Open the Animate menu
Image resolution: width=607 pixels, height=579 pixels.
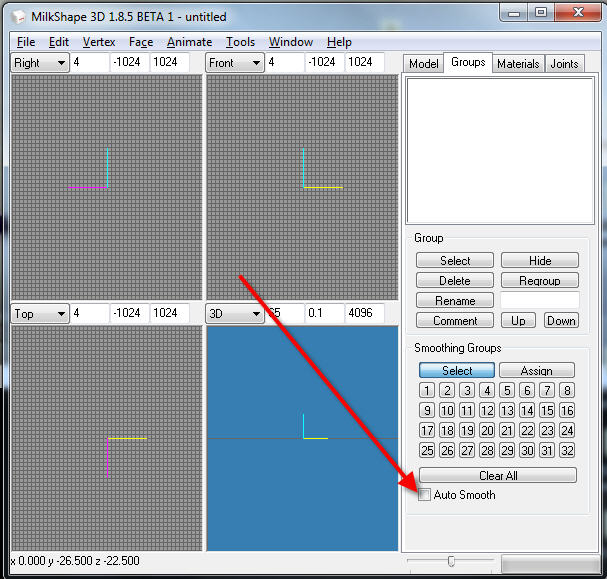[x=189, y=42]
